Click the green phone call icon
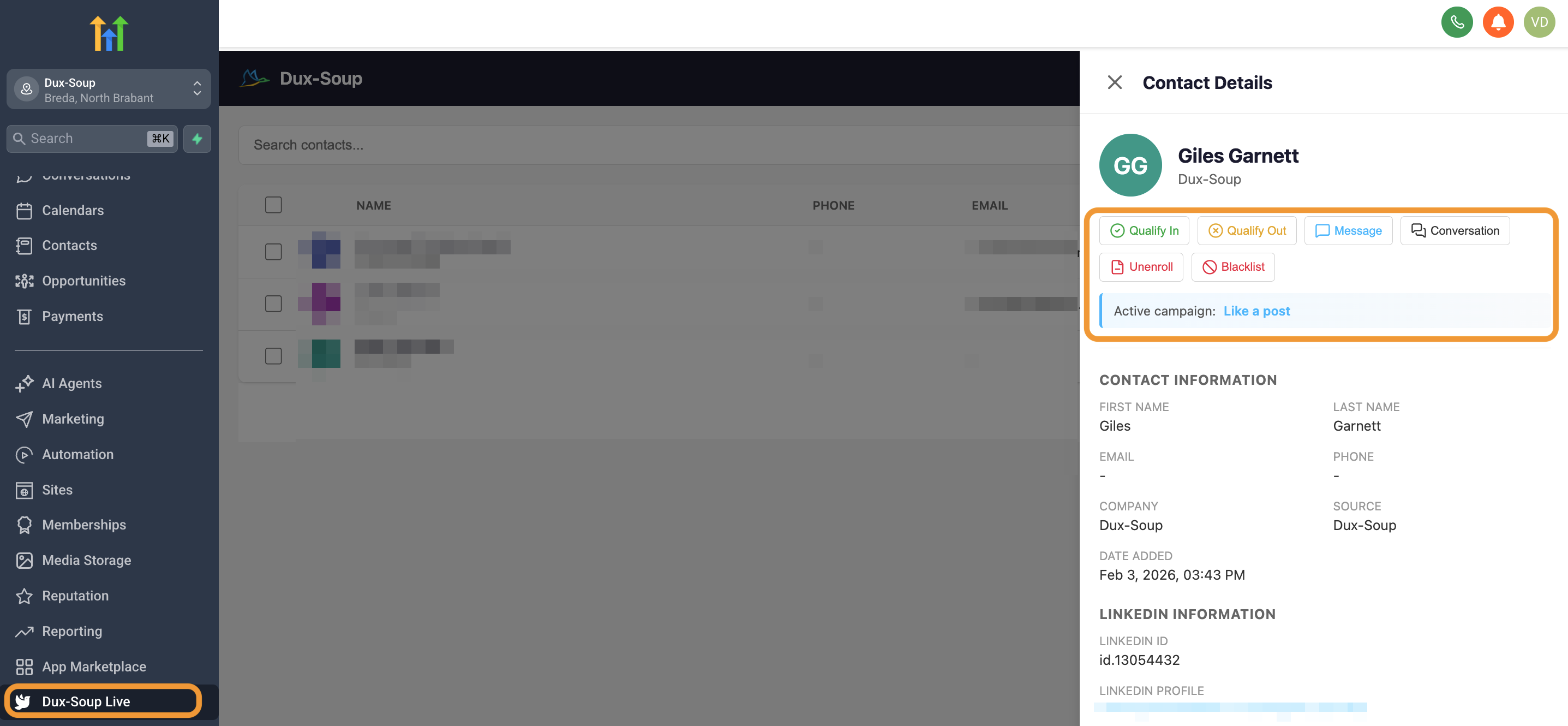 (x=1457, y=22)
